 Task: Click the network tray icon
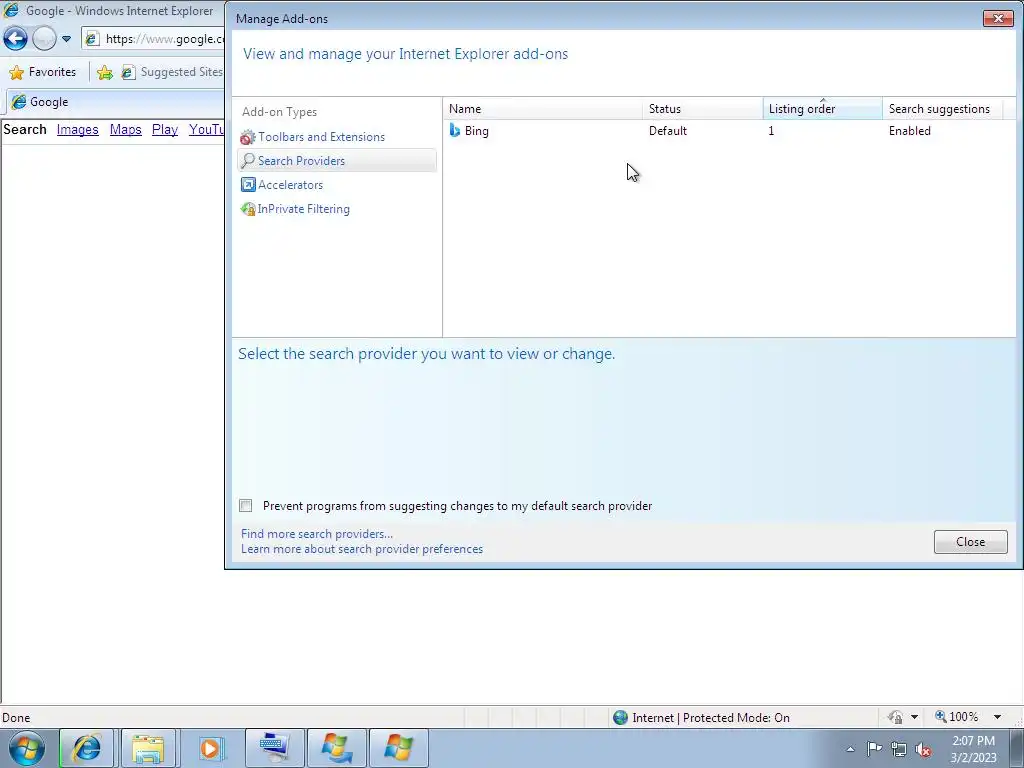coord(899,749)
